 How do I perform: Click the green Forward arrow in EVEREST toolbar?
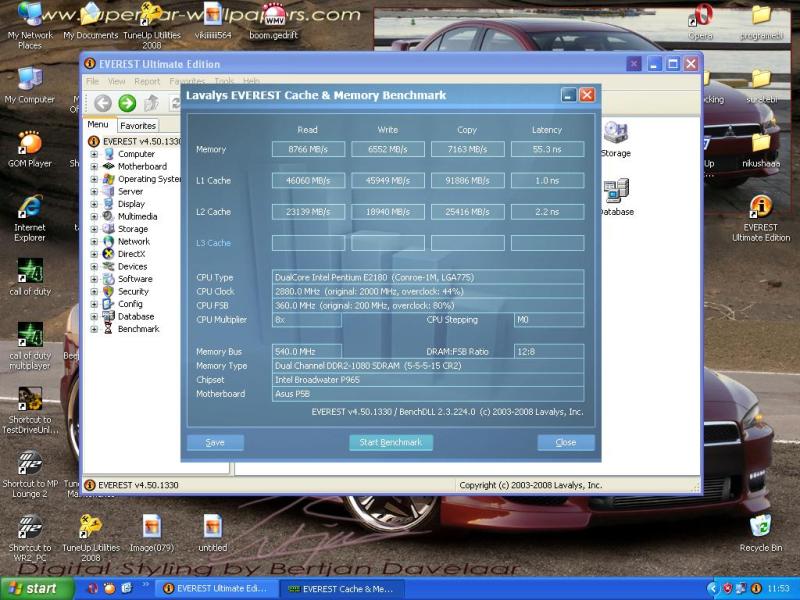point(127,103)
